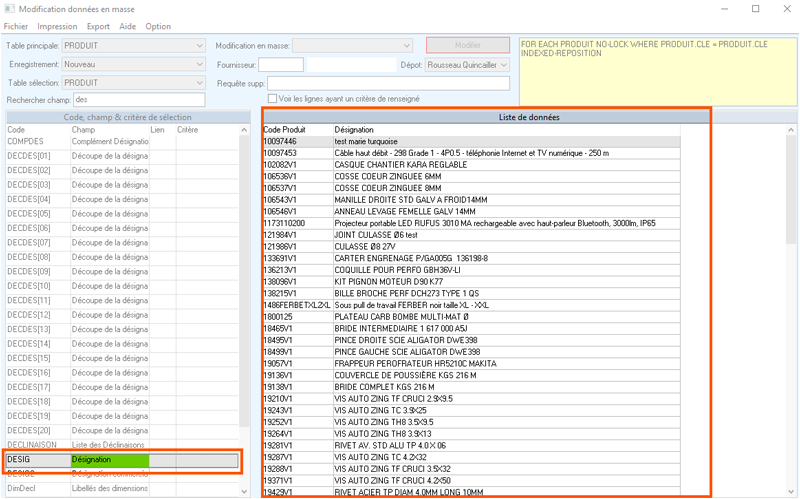Select CARTER ENGRENAGE row
Image resolution: width=800 pixels, height=499 pixels.
[471, 259]
